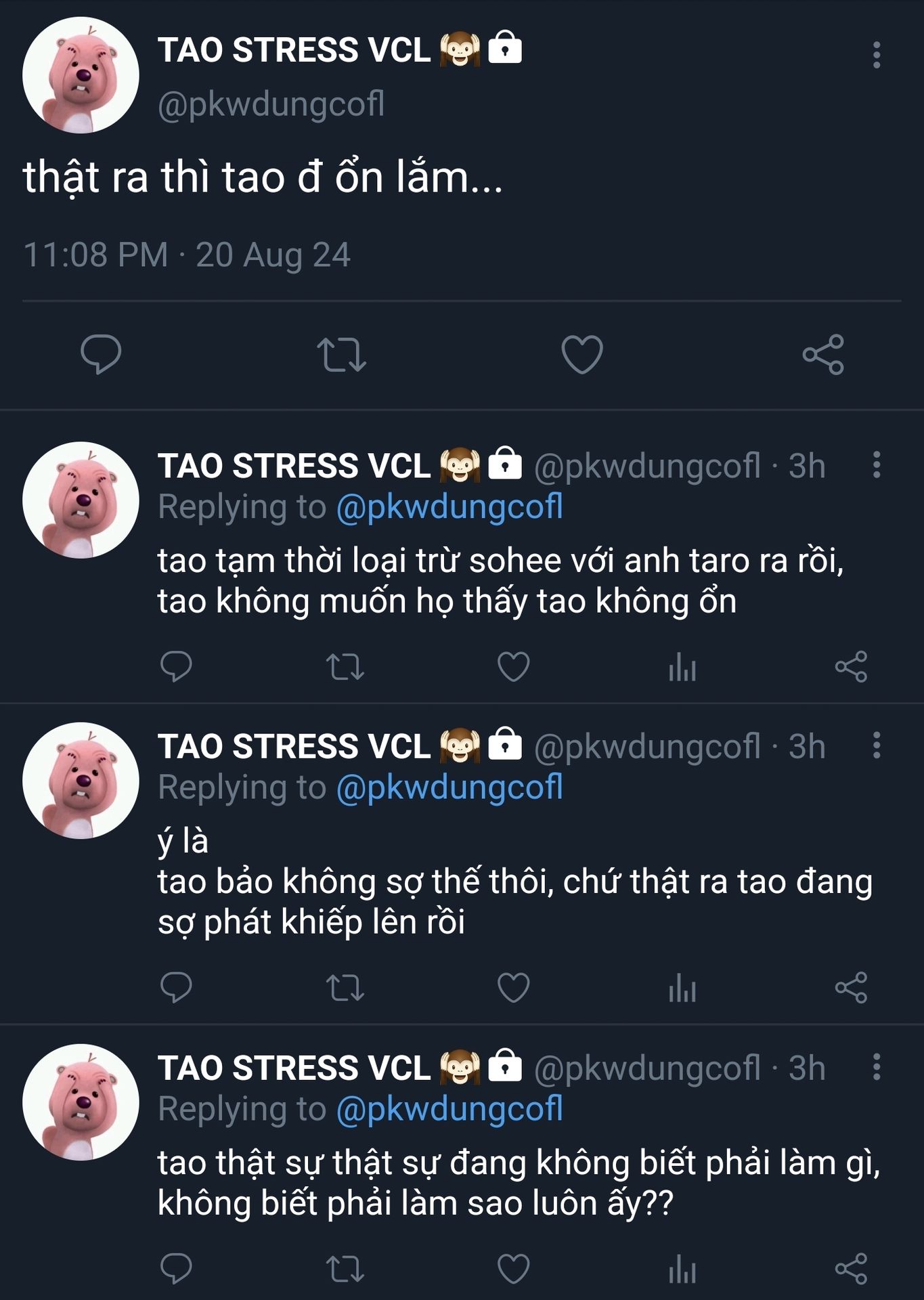Open three-dot menu of the main tweet
The width and height of the screenshot is (924, 1300).
click(x=877, y=55)
